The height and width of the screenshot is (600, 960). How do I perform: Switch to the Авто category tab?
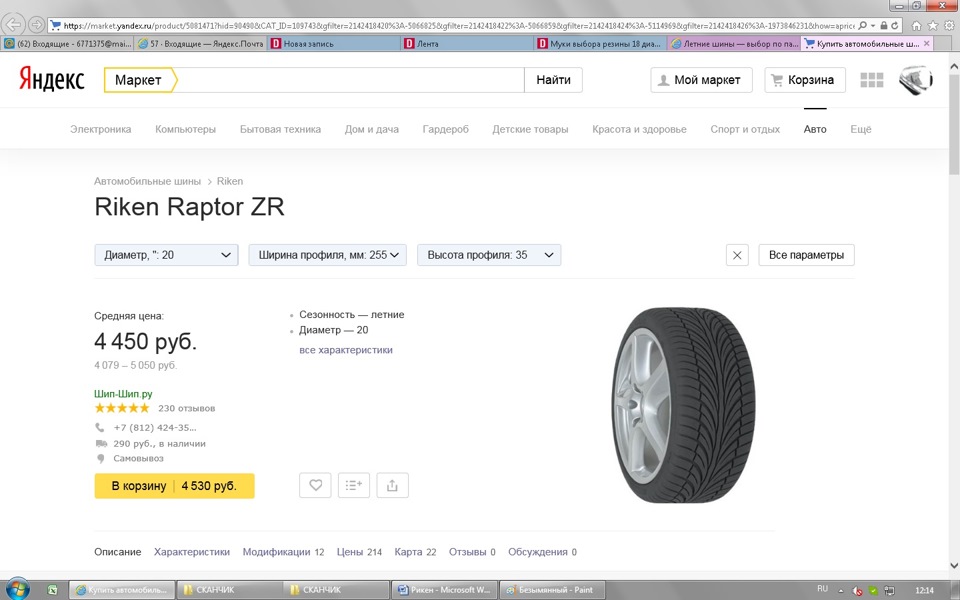click(815, 128)
